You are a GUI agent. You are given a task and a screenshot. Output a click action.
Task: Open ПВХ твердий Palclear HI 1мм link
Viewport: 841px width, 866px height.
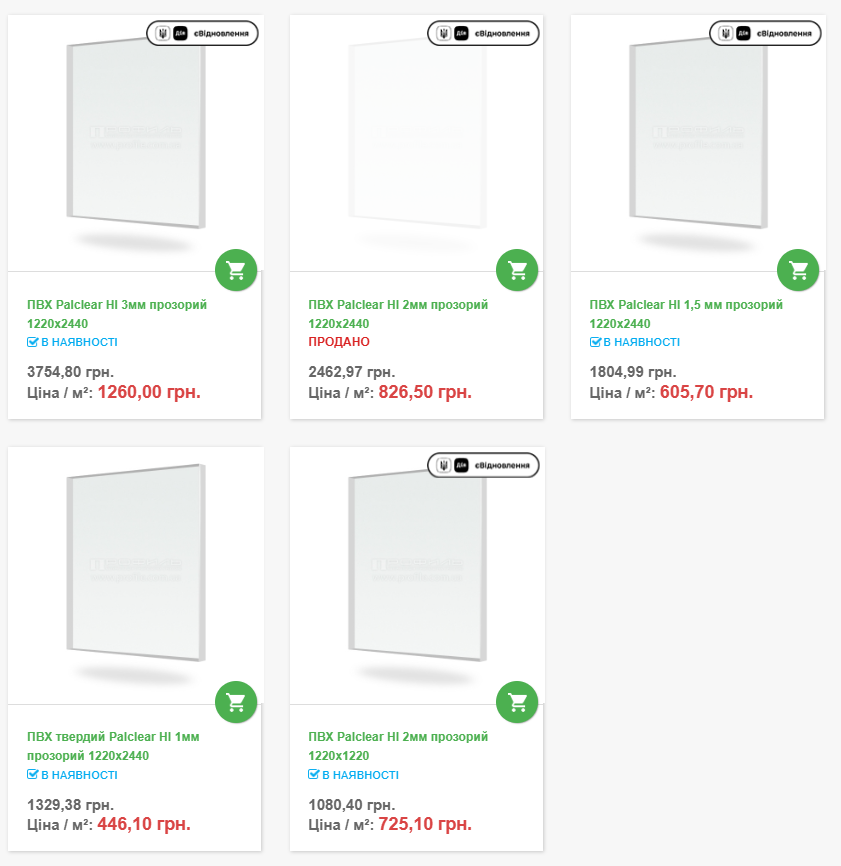(113, 737)
